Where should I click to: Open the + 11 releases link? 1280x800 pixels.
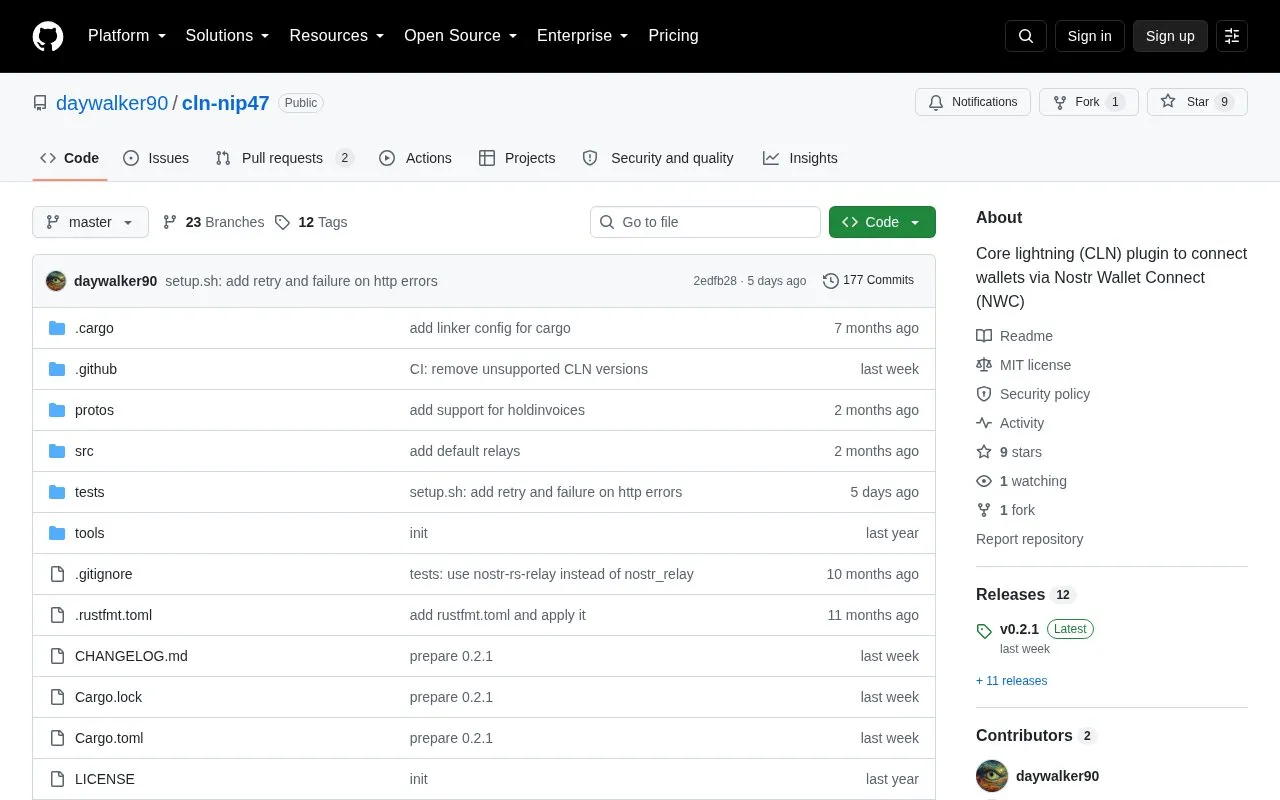coord(1011,681)
